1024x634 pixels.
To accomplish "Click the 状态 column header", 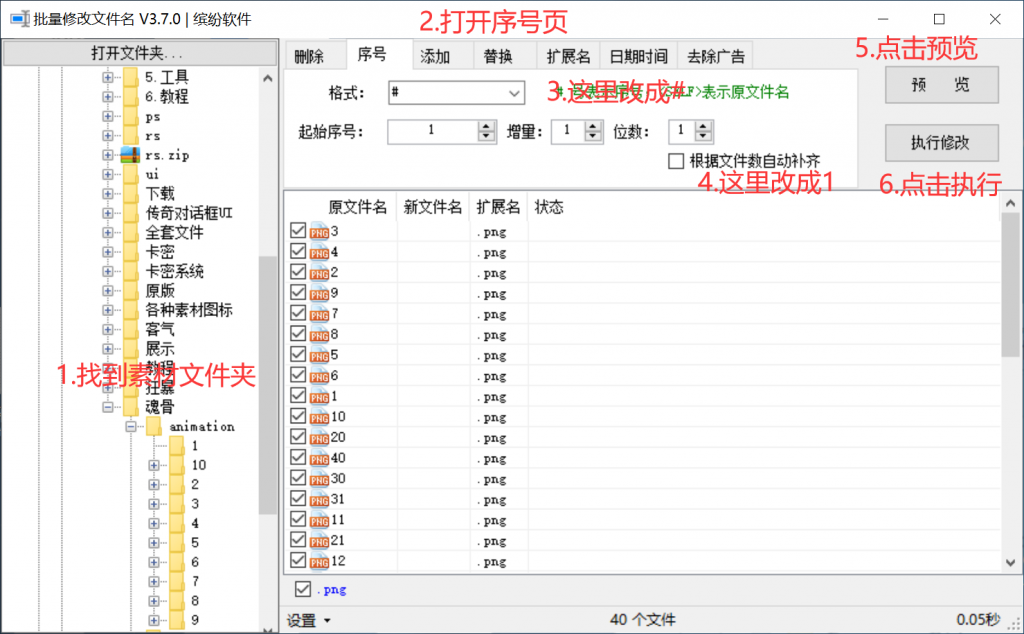I will pyautogui.click(x=549, y=207).
